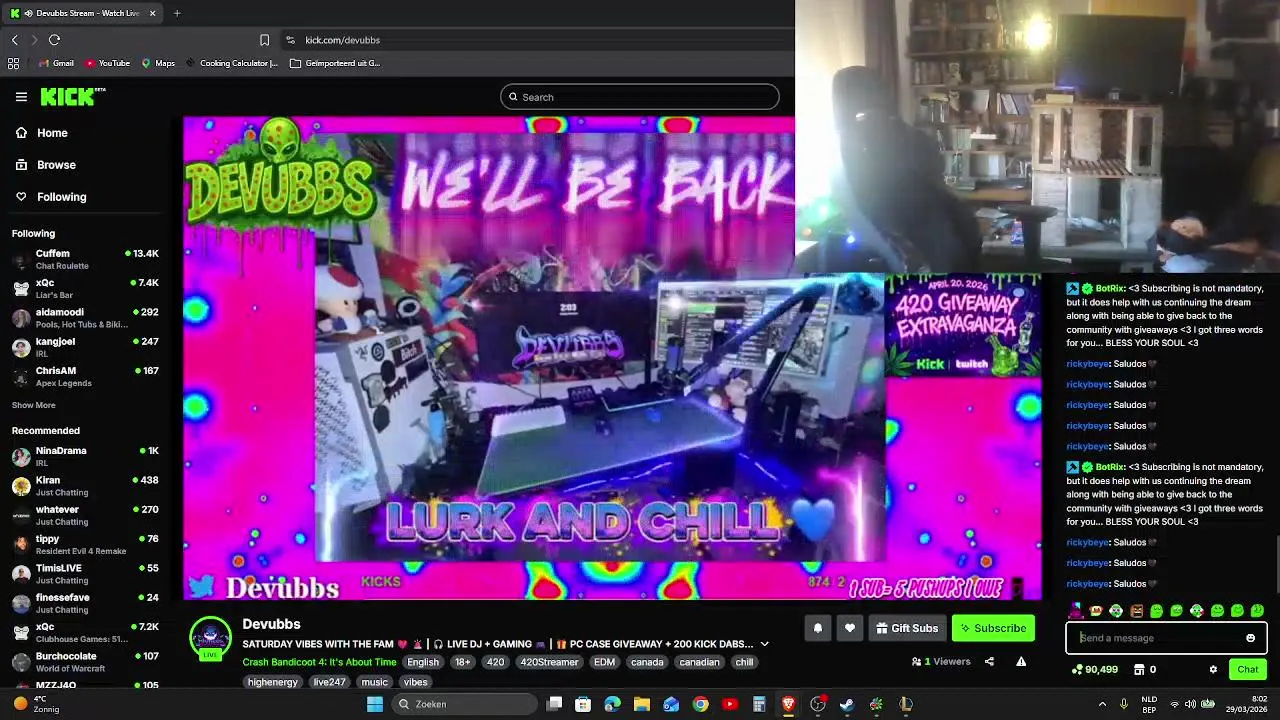Select the first purple emote in the emote row
This screenshot has width=1280, height=720.
click(x=1076, y=610)
